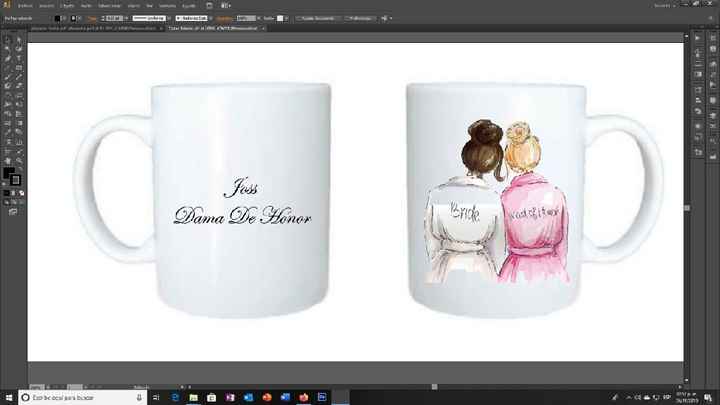This screenshot has width=720, height=405.
Task: Click the Windows Start button
Action: pyautogui.click(x=9, y=397)
